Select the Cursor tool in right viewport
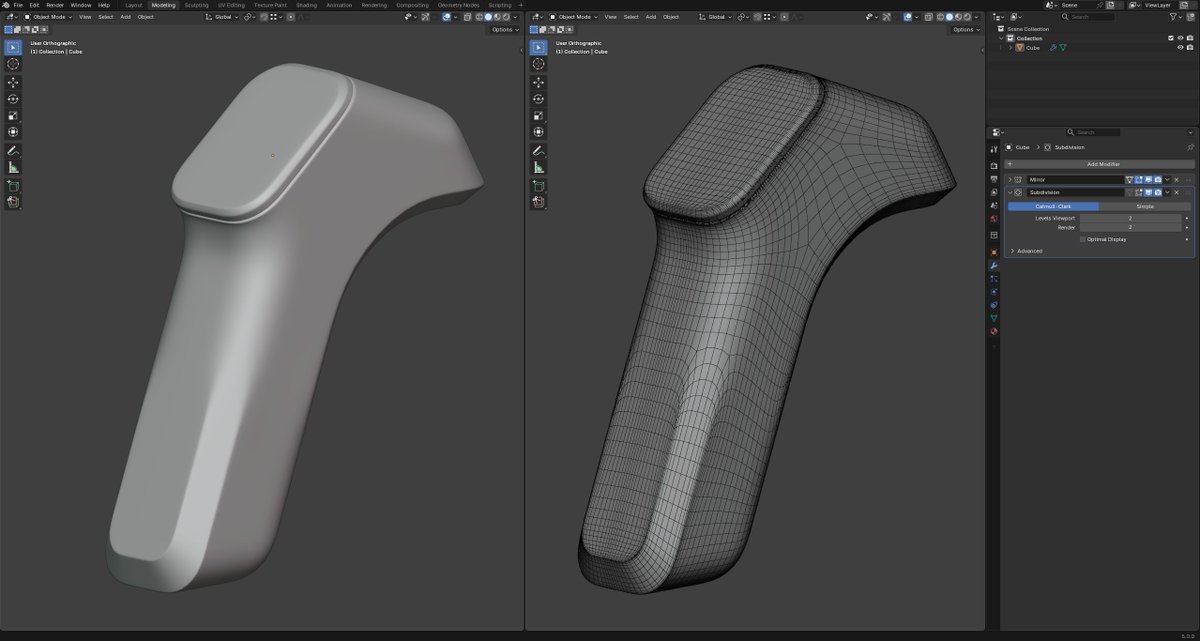The width and height of the screenshot is (1200, 641). [x=539, y=64]
